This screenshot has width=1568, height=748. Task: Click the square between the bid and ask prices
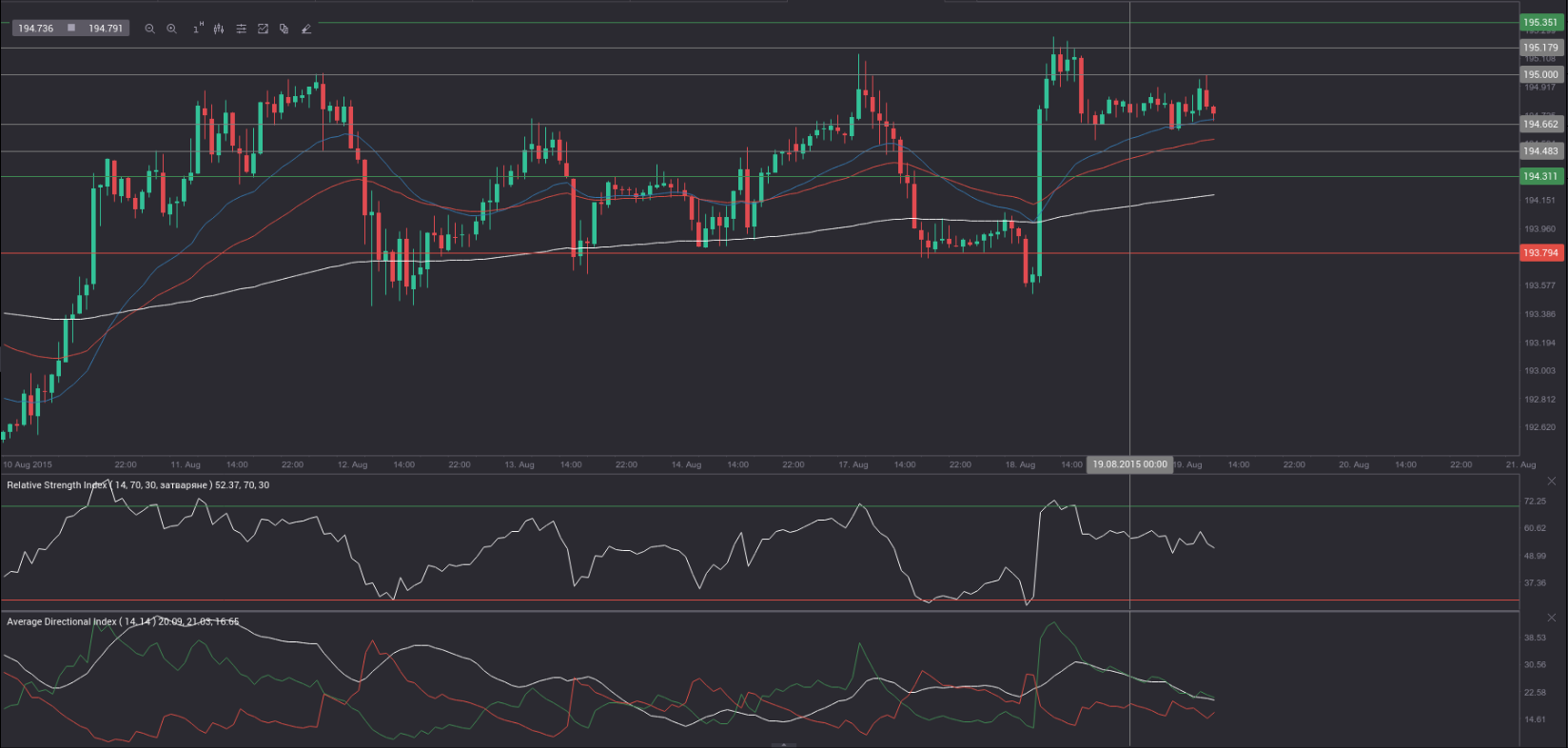[x=71, y=29]
